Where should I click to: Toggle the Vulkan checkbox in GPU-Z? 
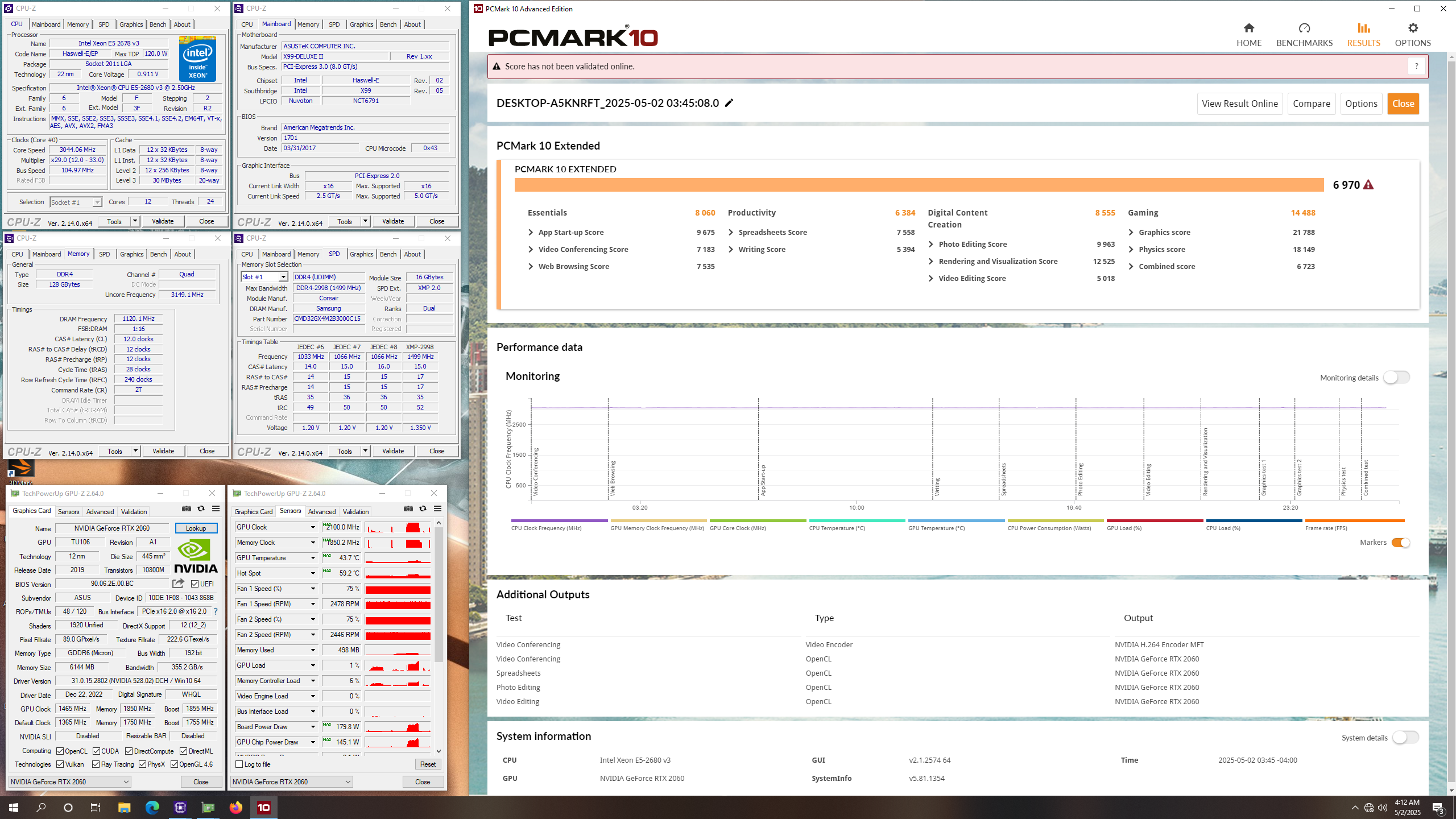click(x=60, y=764)
